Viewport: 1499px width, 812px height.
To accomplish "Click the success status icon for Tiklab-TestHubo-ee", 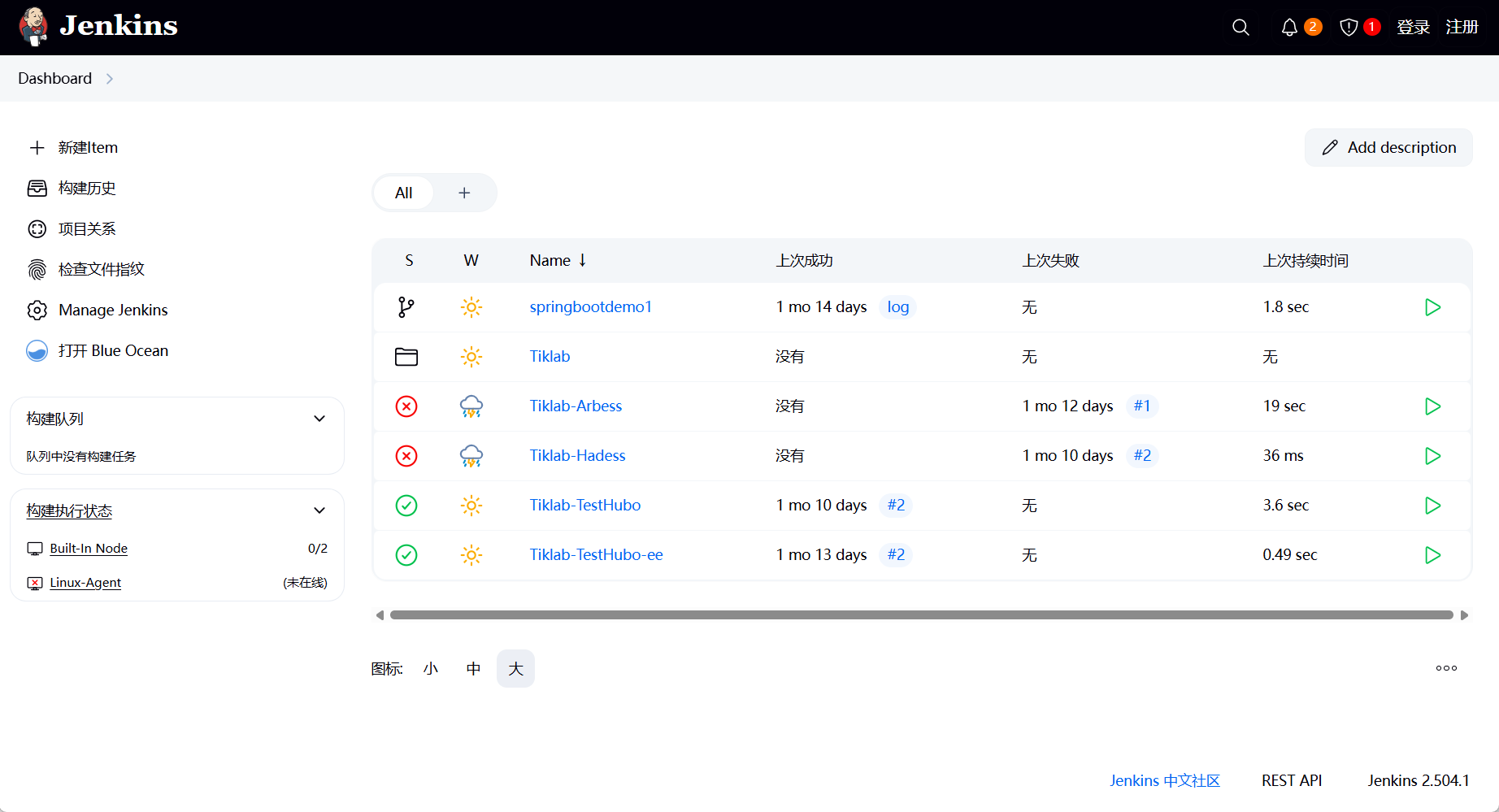I will (x=406, y=555).
